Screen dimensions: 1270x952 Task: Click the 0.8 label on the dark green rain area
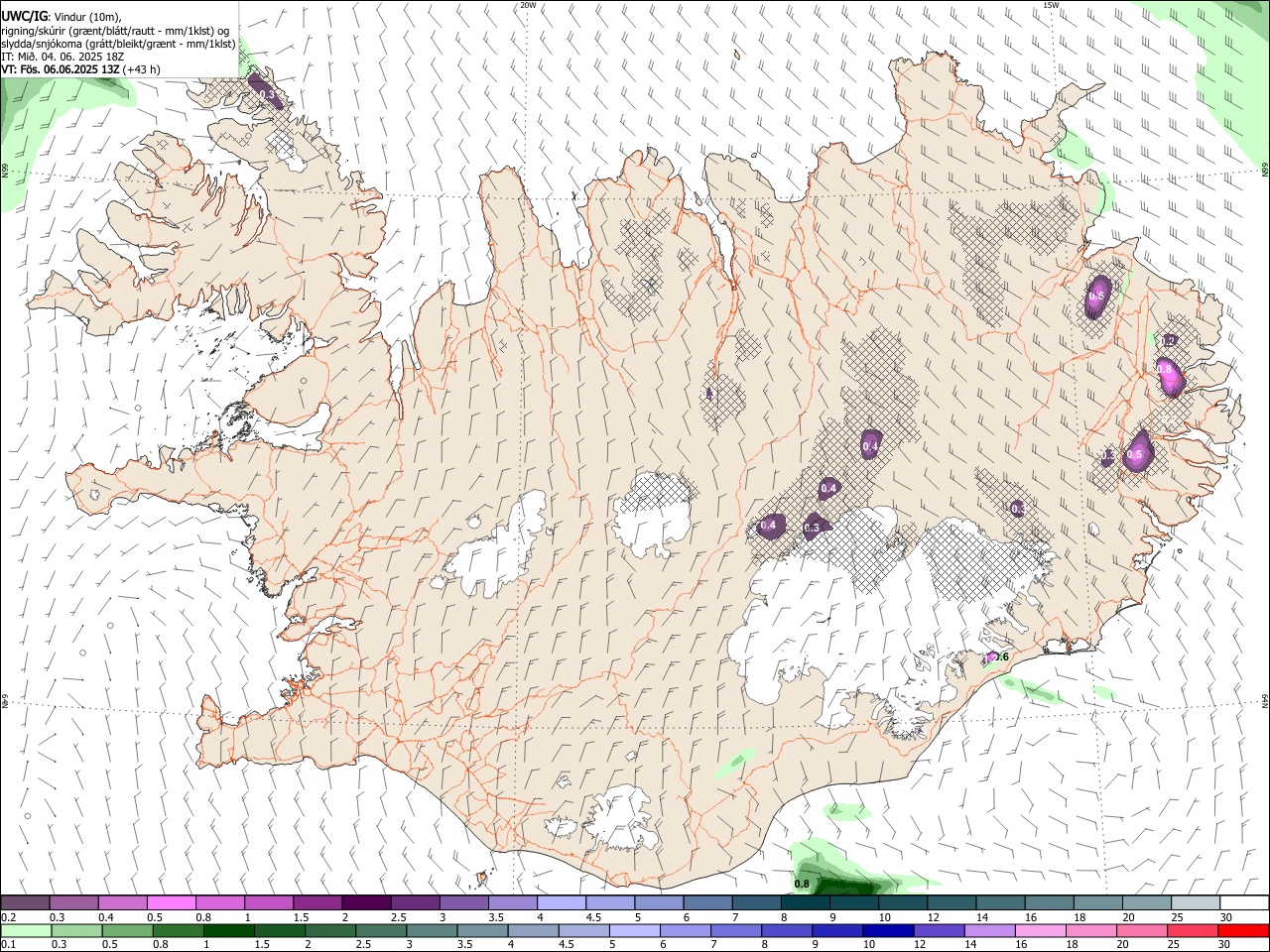[802, 884]
